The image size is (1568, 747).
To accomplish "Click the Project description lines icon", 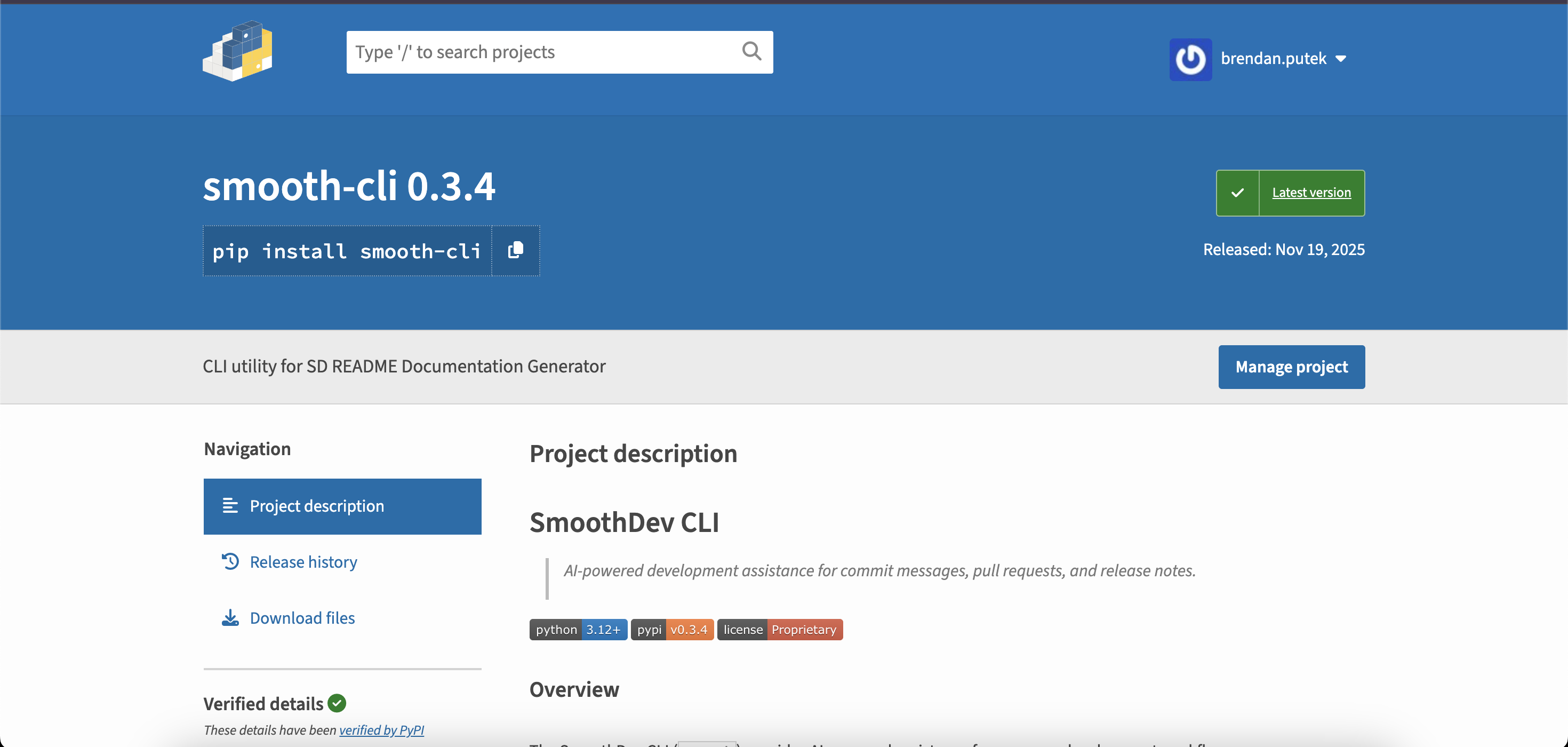I will point(230,505).
